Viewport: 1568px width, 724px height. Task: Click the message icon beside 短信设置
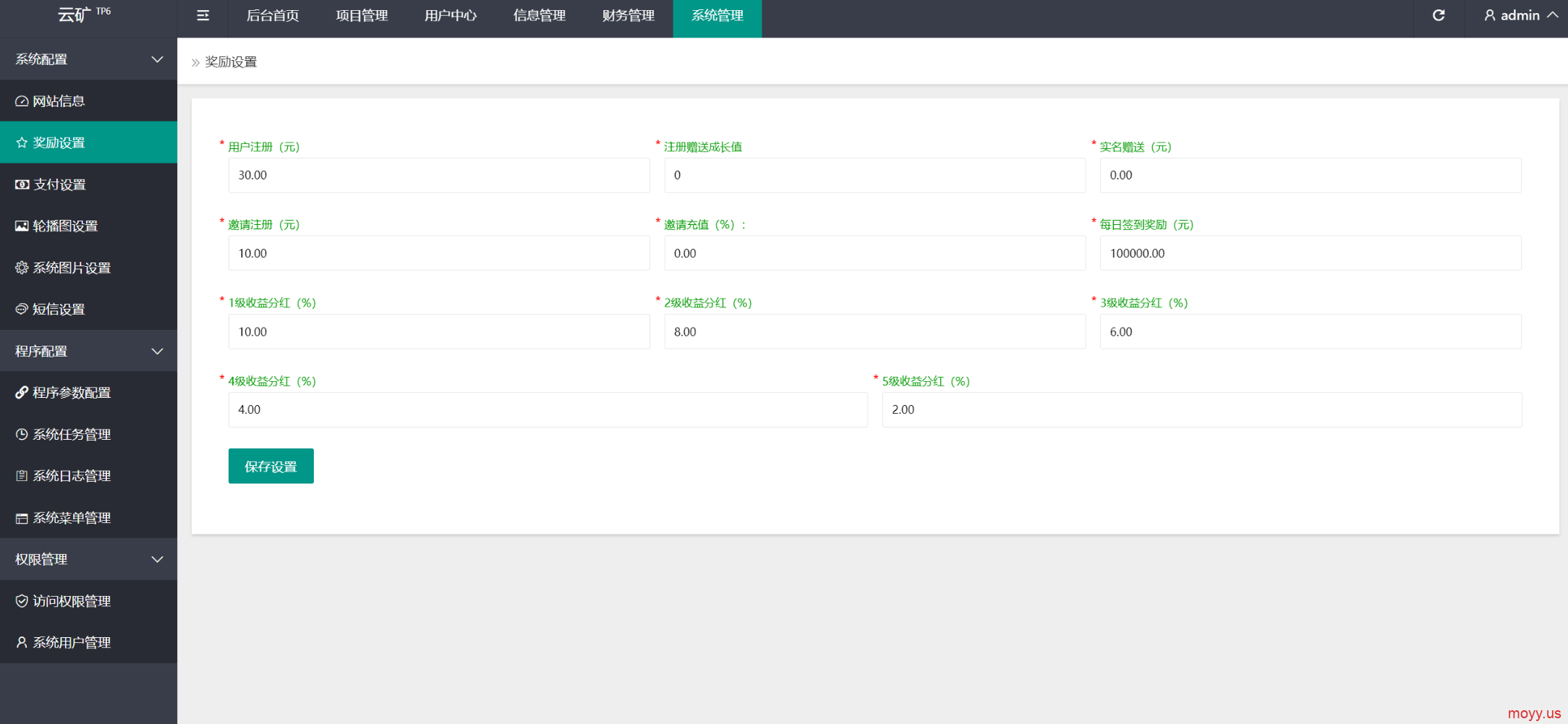click(22, 309)
